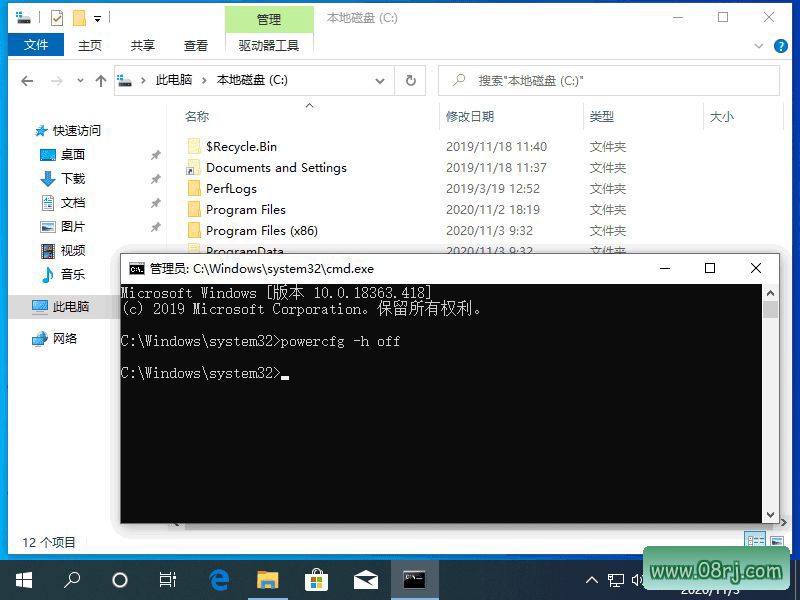Go back with the Back arrow
Screen dimensions: 800x600
(x=27, y=81)
